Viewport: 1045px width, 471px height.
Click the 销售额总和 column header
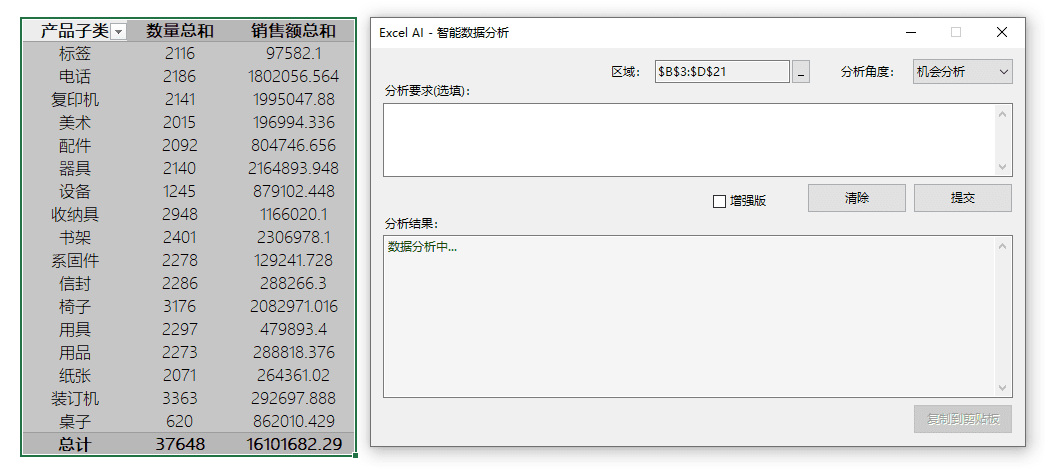294,31
